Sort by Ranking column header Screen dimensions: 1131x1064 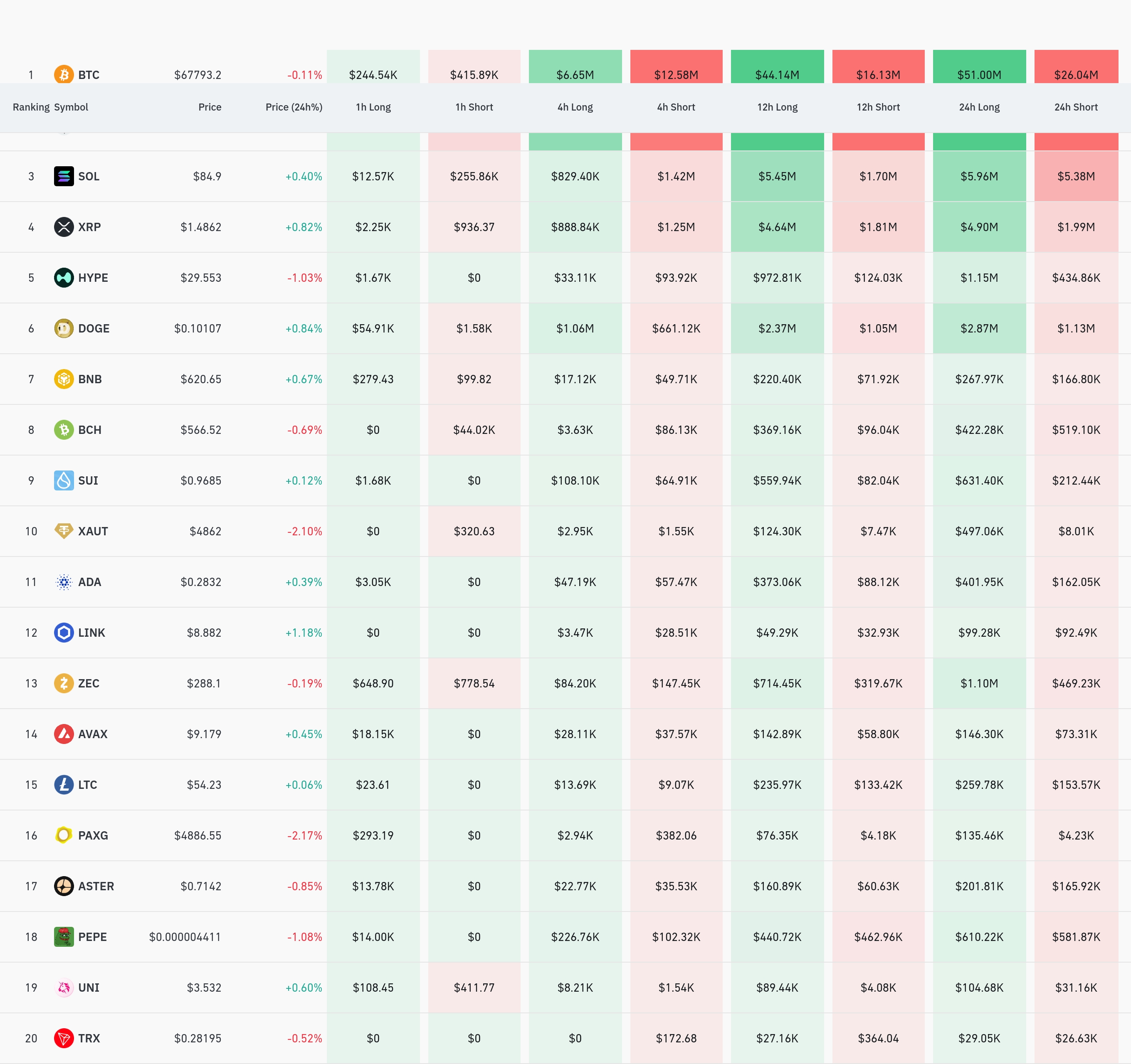31,107
